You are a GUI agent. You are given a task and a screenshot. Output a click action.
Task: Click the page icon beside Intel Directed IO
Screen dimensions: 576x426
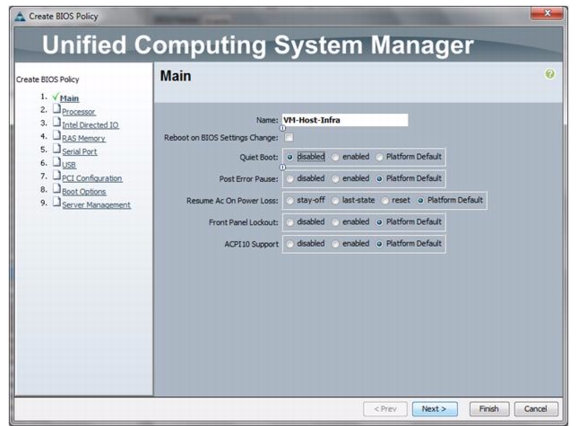click(57, 122)
